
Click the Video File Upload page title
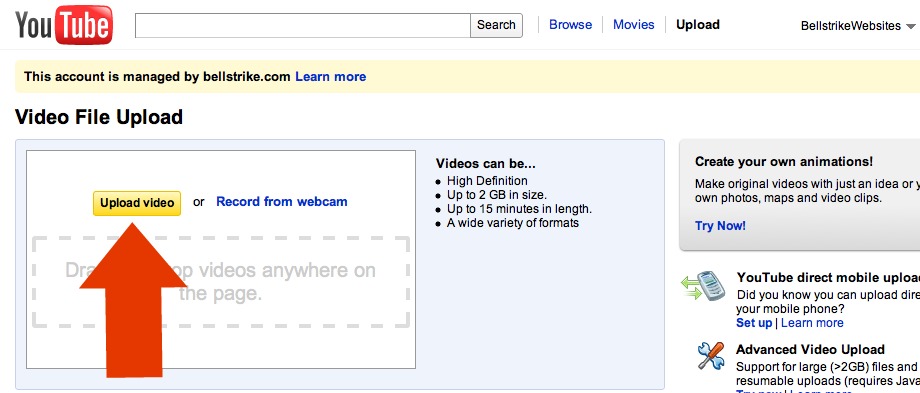99,117
